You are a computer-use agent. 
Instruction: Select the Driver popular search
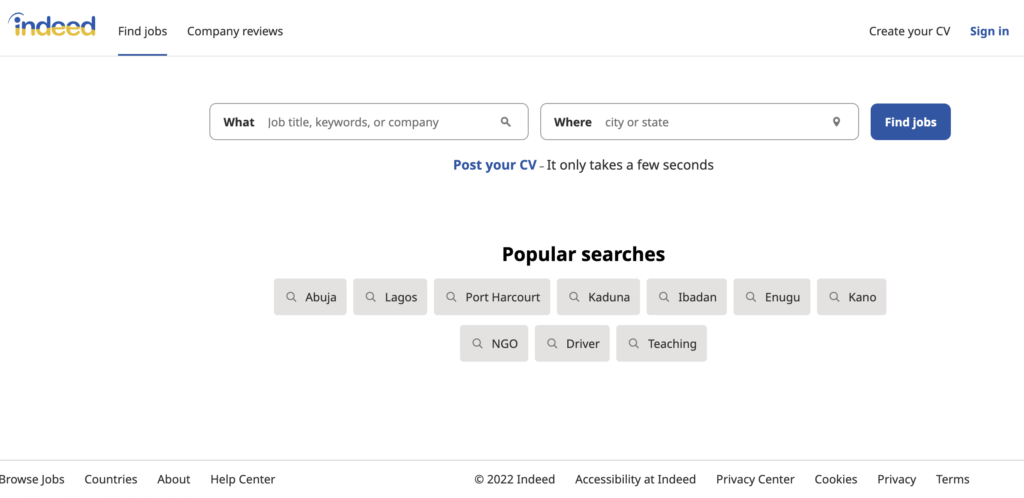572,343
